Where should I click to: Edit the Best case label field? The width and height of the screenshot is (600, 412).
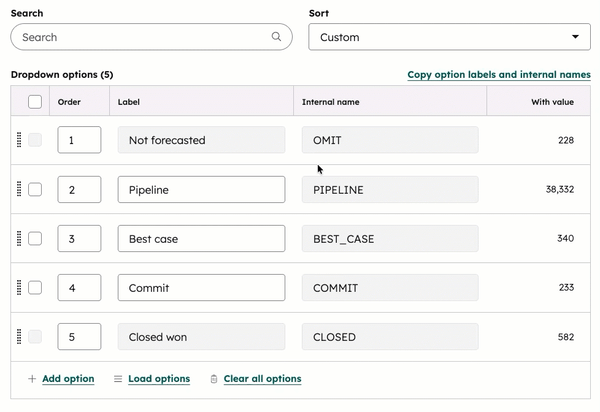[x=201, y=238]
